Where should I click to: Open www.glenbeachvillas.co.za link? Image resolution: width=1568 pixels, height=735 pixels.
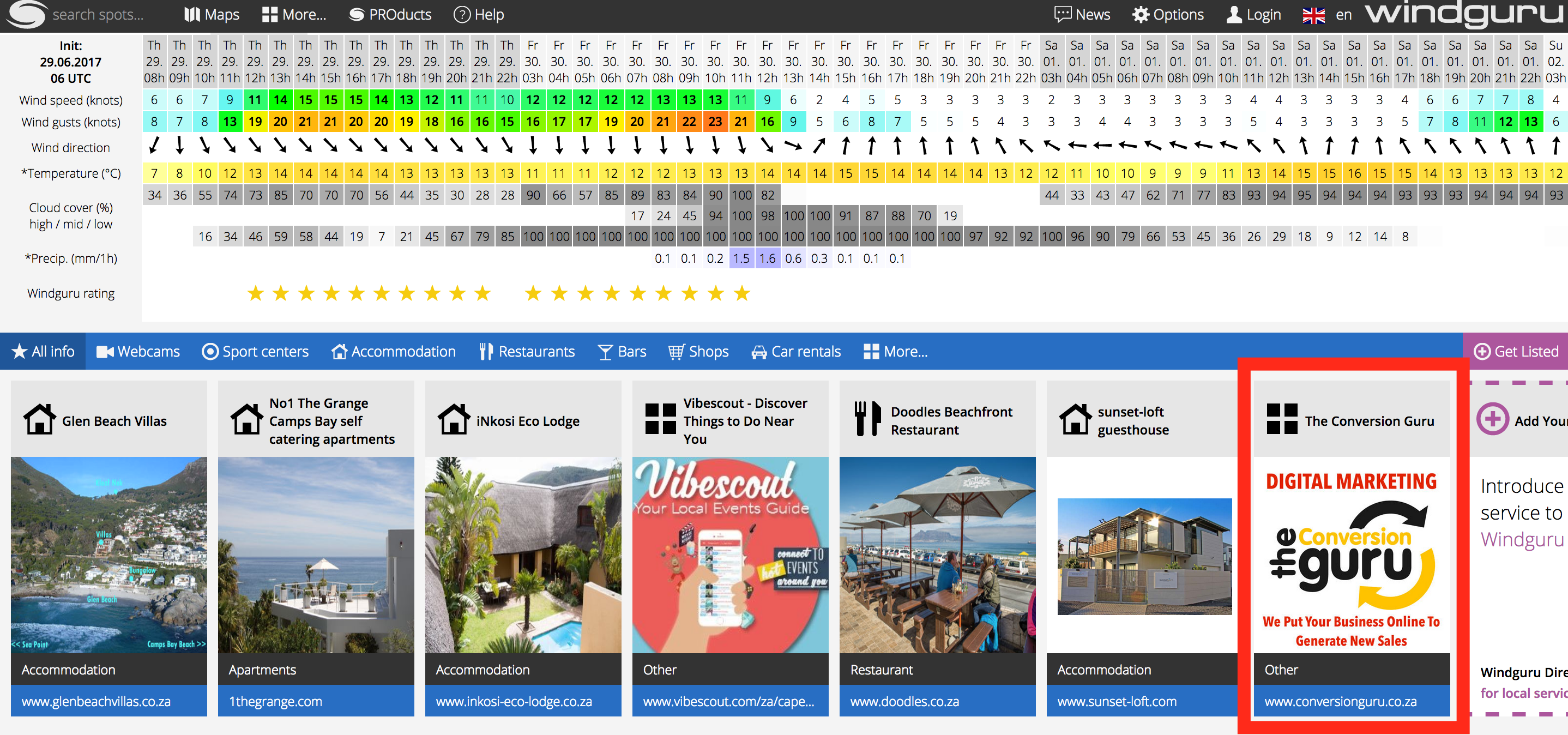96,701
